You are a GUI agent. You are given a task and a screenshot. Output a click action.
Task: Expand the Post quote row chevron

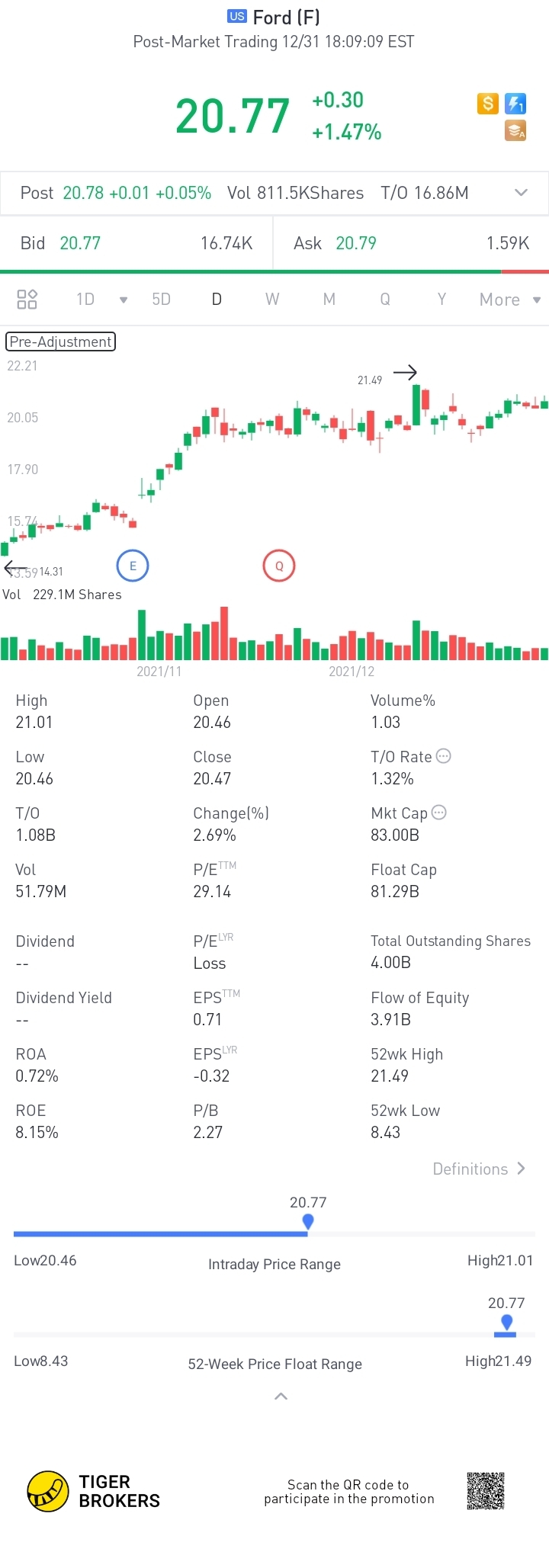click(522, 193)
